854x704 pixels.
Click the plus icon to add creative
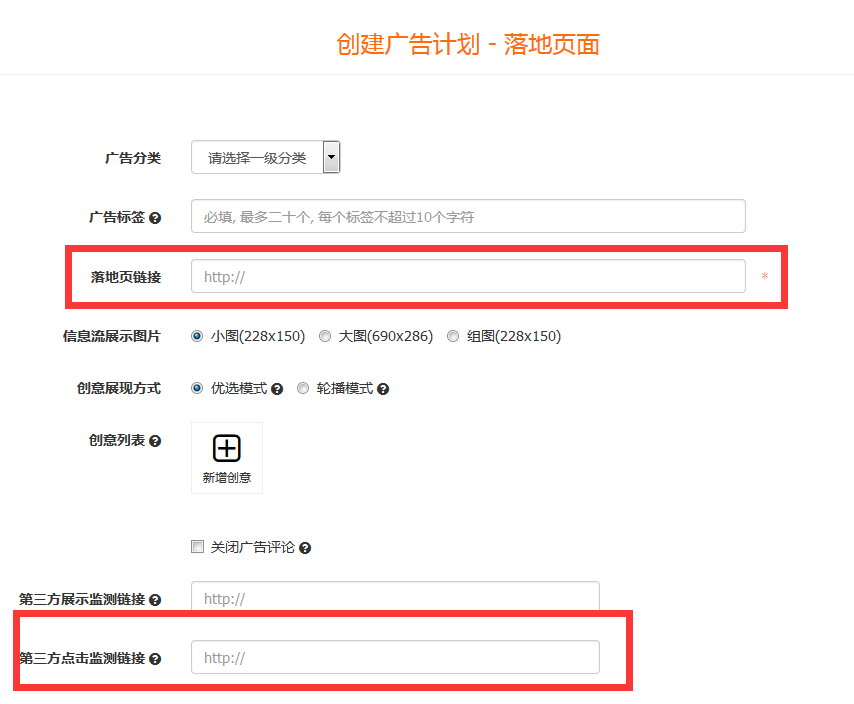coord(227,448)
